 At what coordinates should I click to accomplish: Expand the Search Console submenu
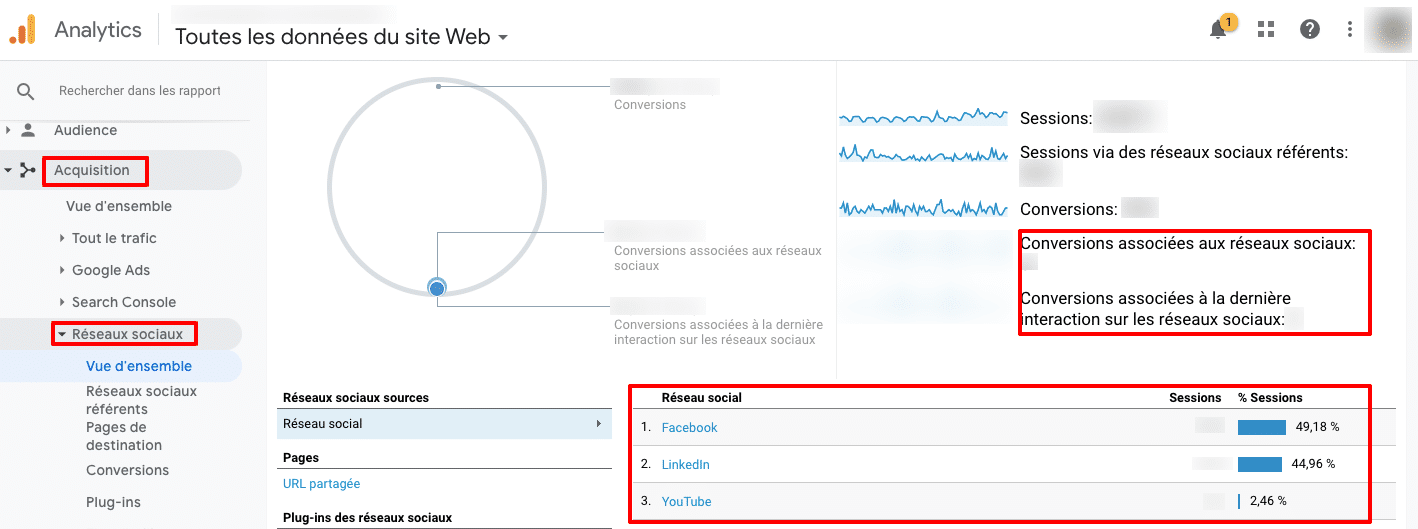point(62,302)
